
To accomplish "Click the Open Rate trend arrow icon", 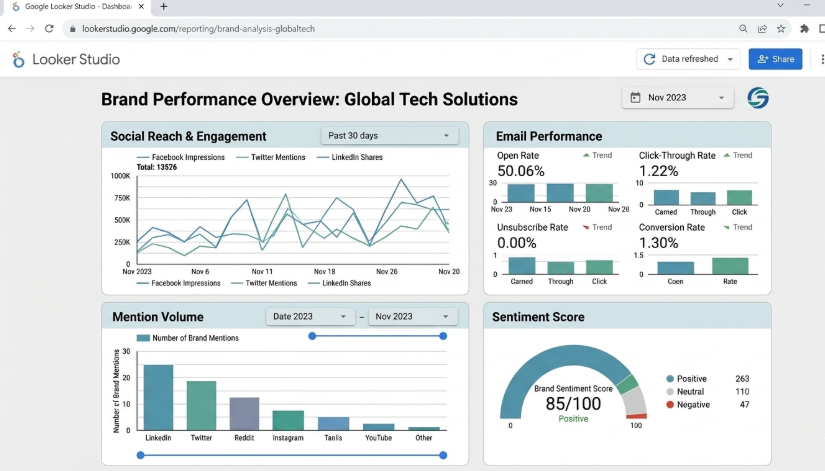I will [x=586, y=155].
